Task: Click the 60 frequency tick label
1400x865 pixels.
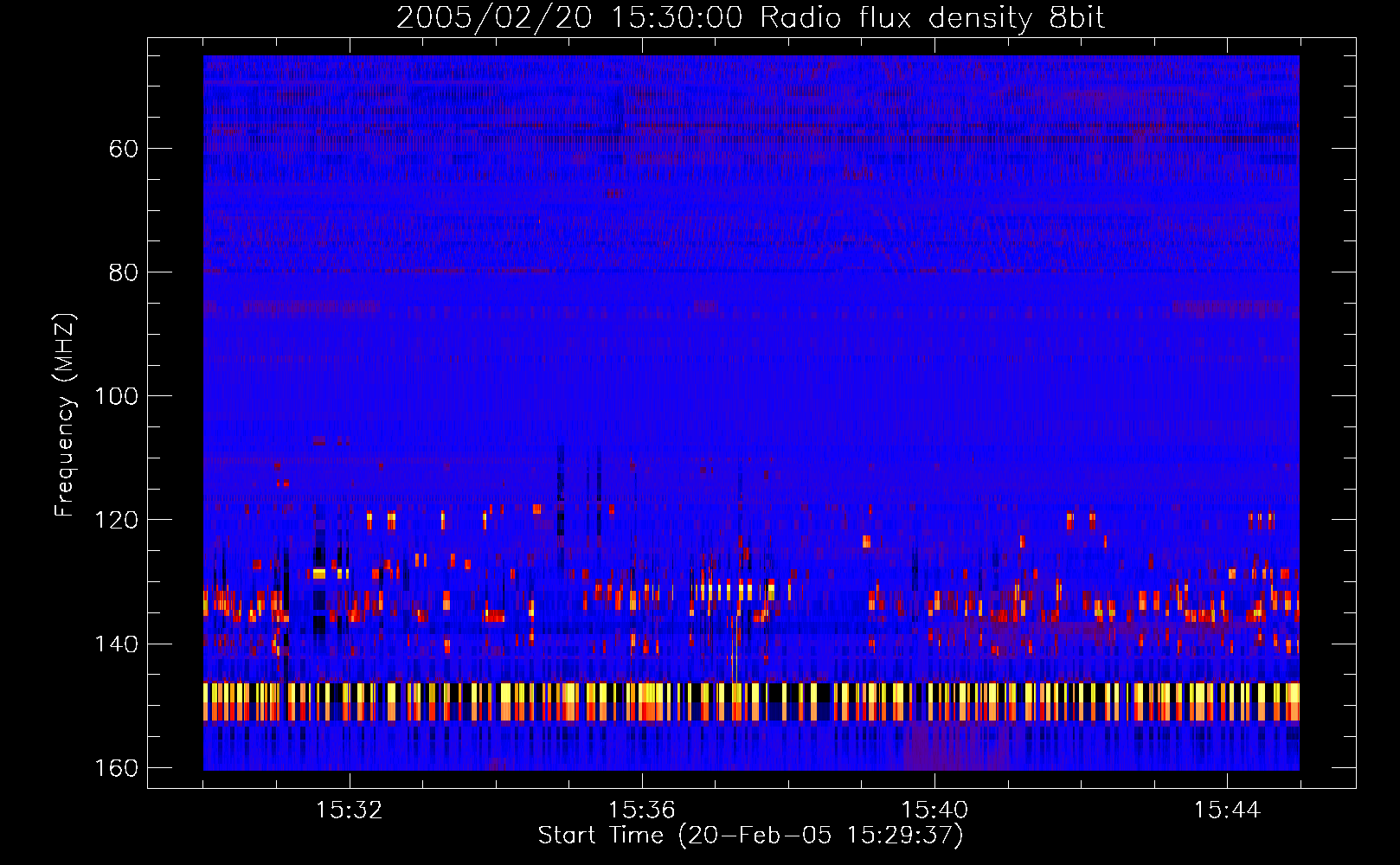Action: click(x=124, y=149)
